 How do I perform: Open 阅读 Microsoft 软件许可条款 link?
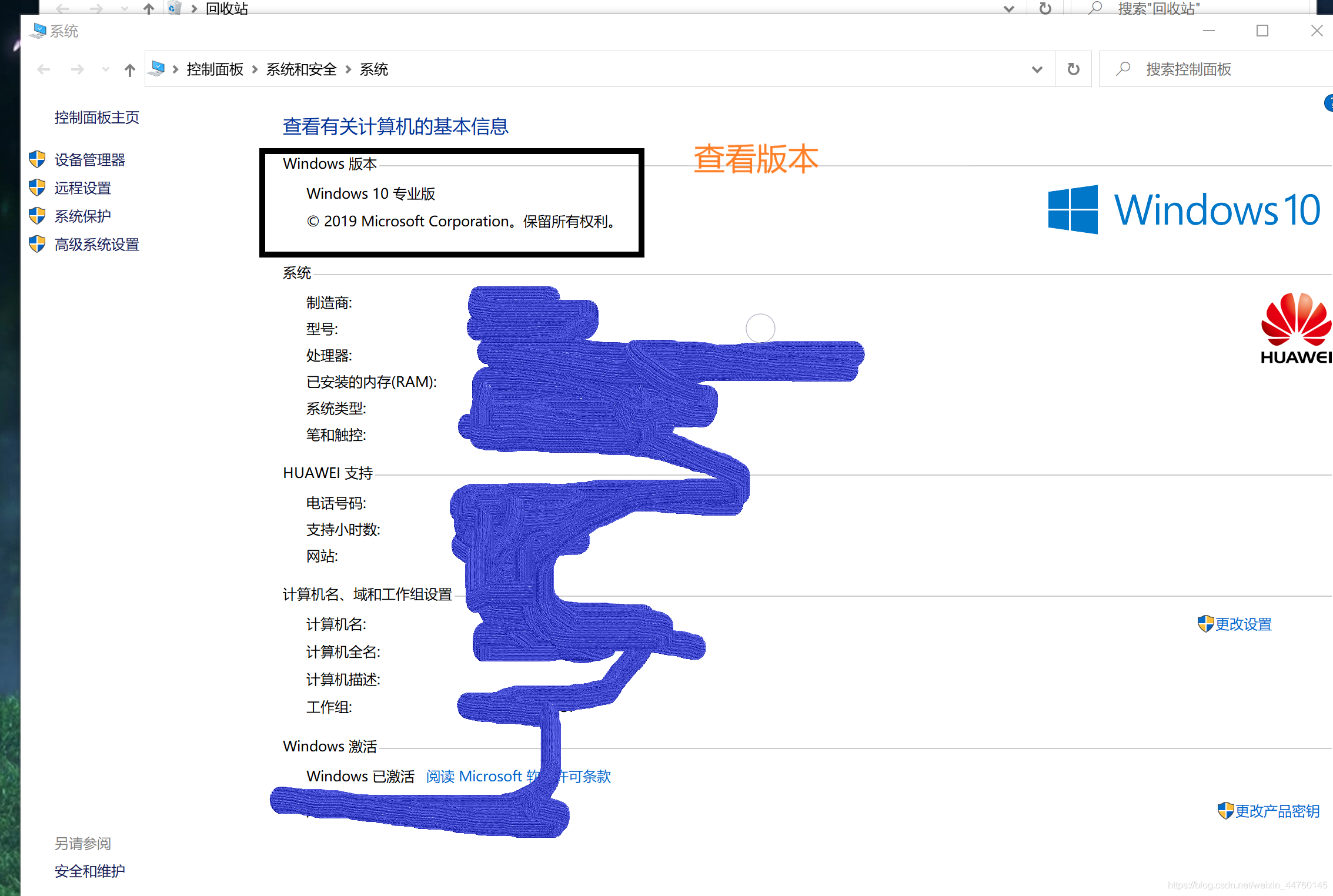518,777
